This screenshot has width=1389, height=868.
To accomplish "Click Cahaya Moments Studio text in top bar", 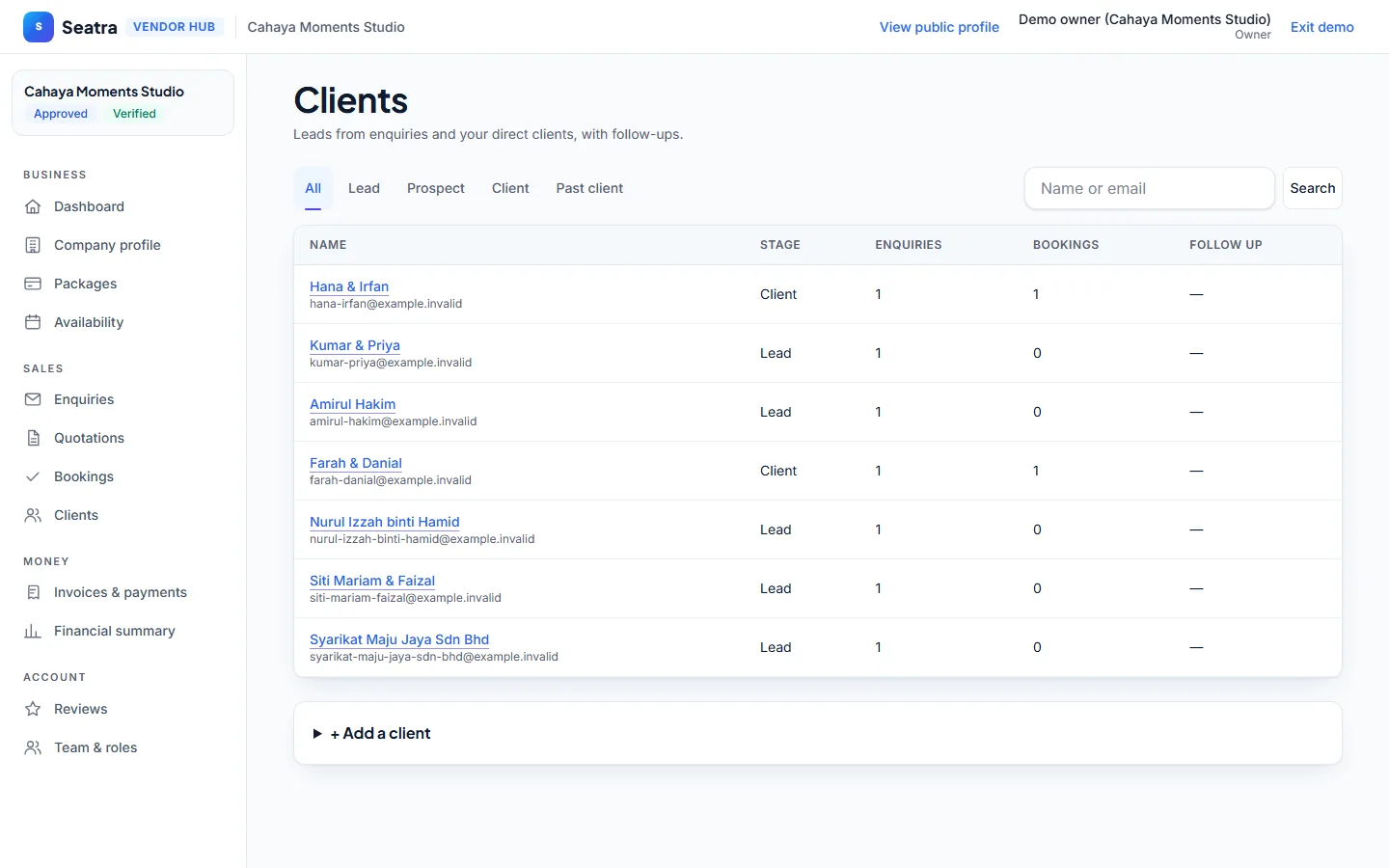I will pyautogui.click(x=326, y=27).
